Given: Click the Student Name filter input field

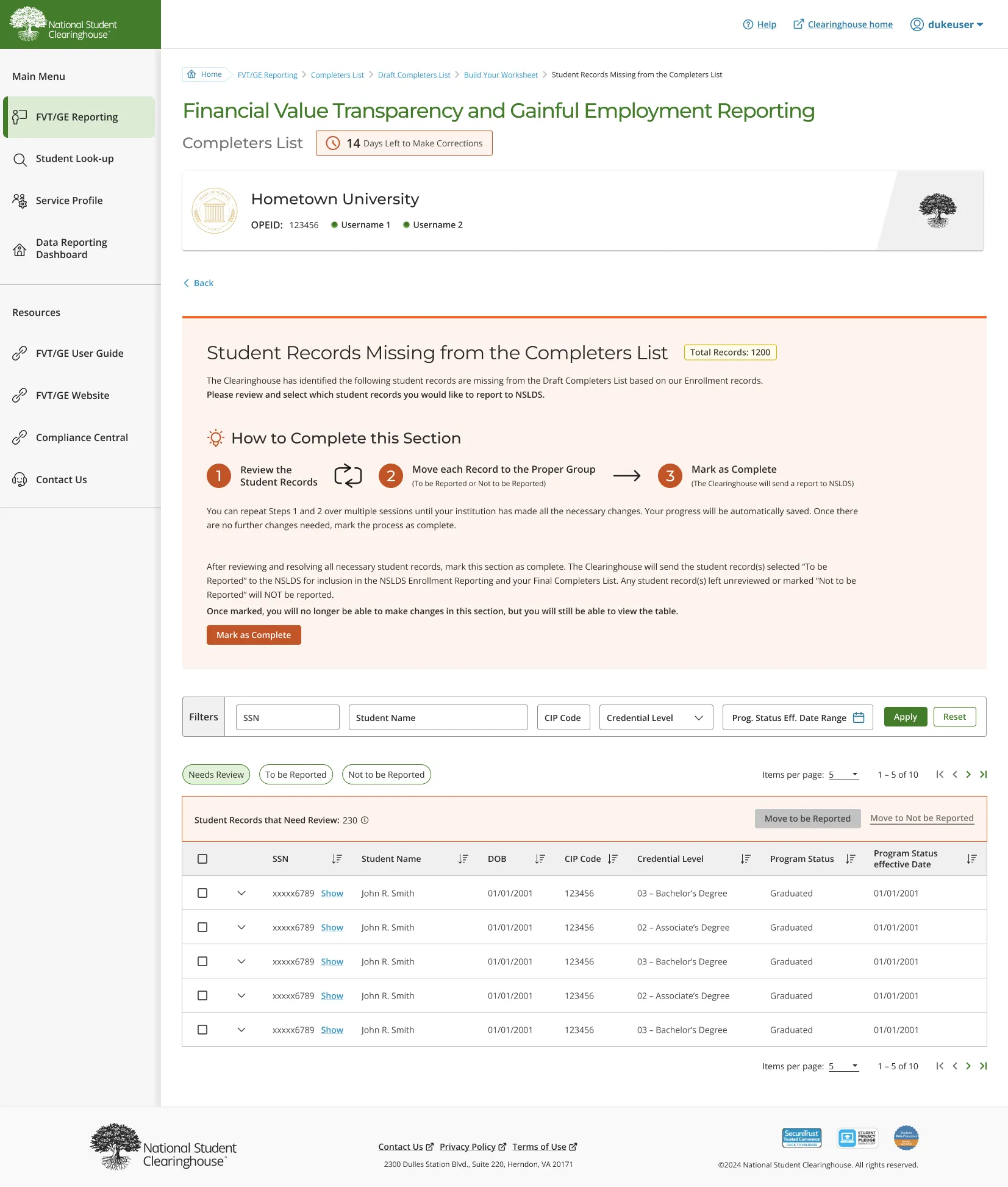Looking at the screenshot, I should [438, 717].
